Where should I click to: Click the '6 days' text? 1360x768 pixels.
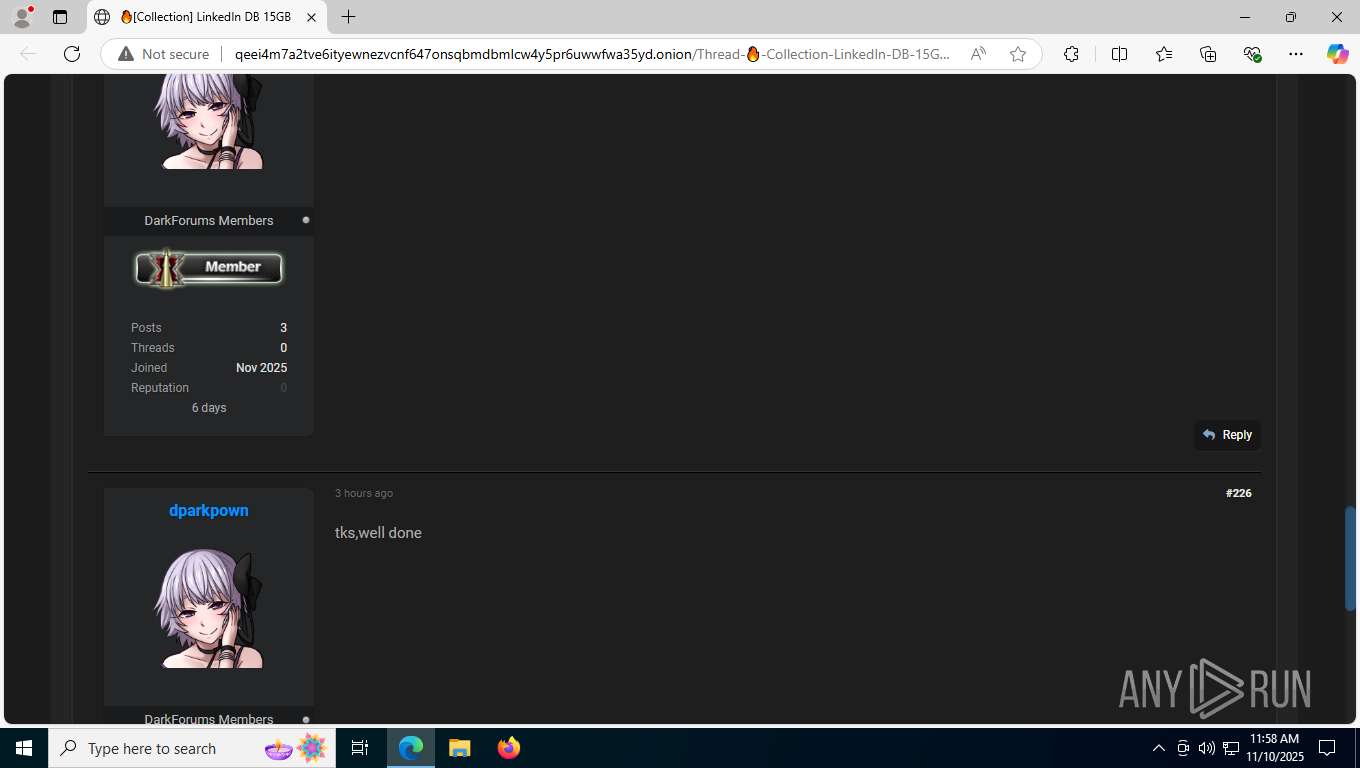click(209, 408)
